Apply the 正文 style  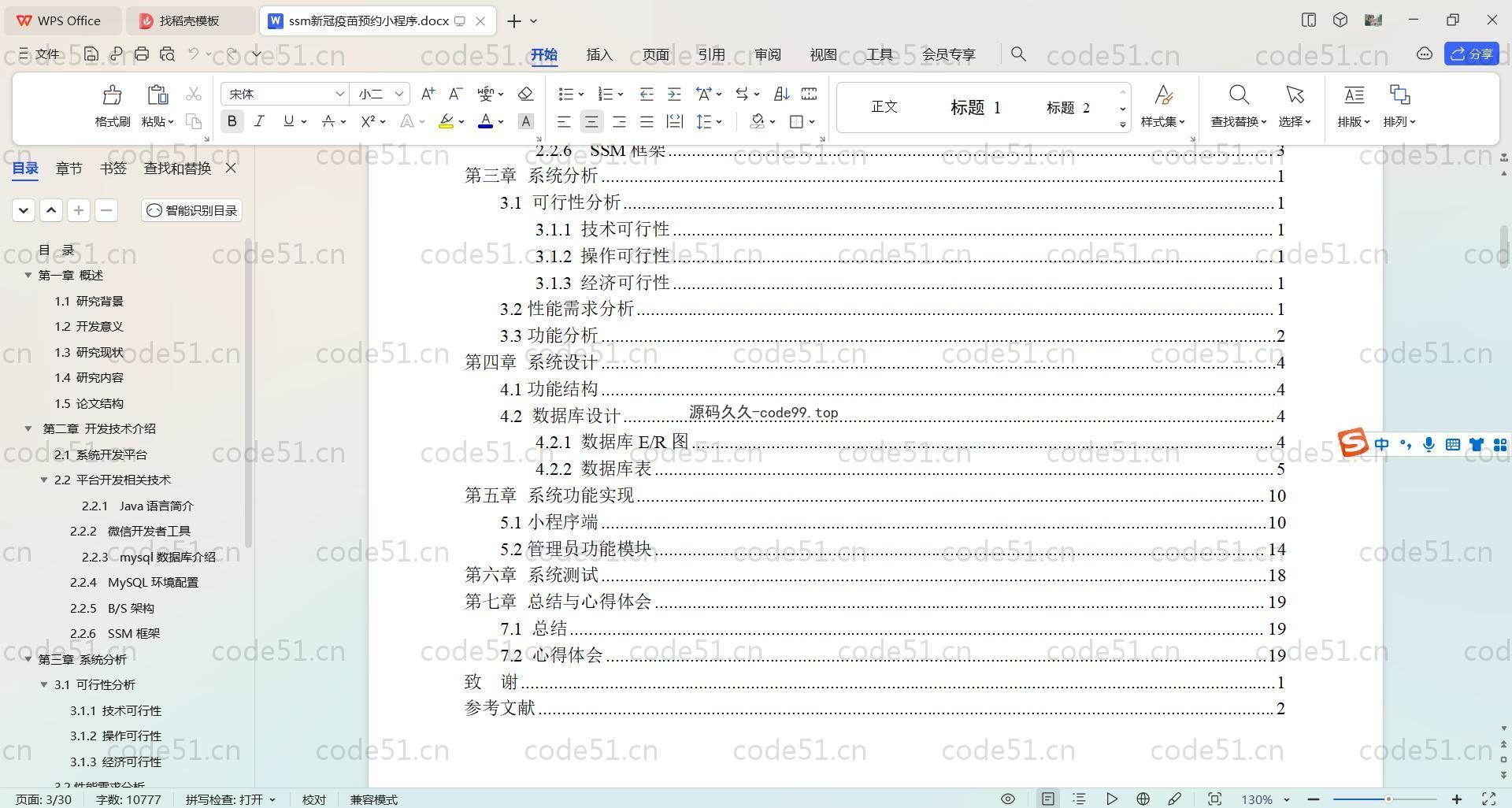click(x=884, y=106)
